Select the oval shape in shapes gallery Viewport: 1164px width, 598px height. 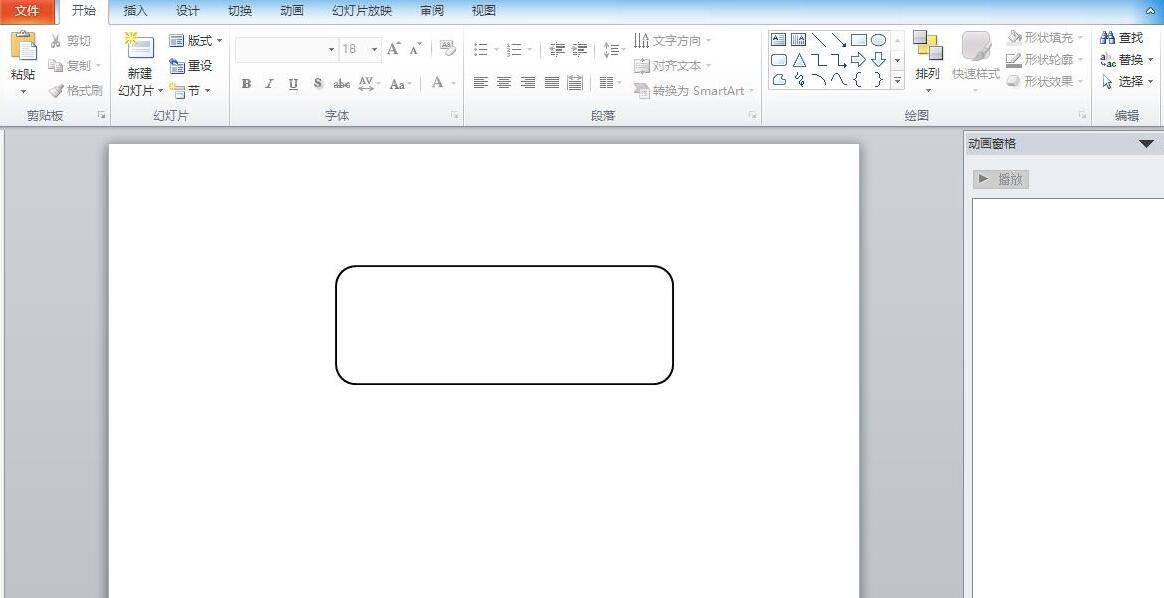point(878,40)
